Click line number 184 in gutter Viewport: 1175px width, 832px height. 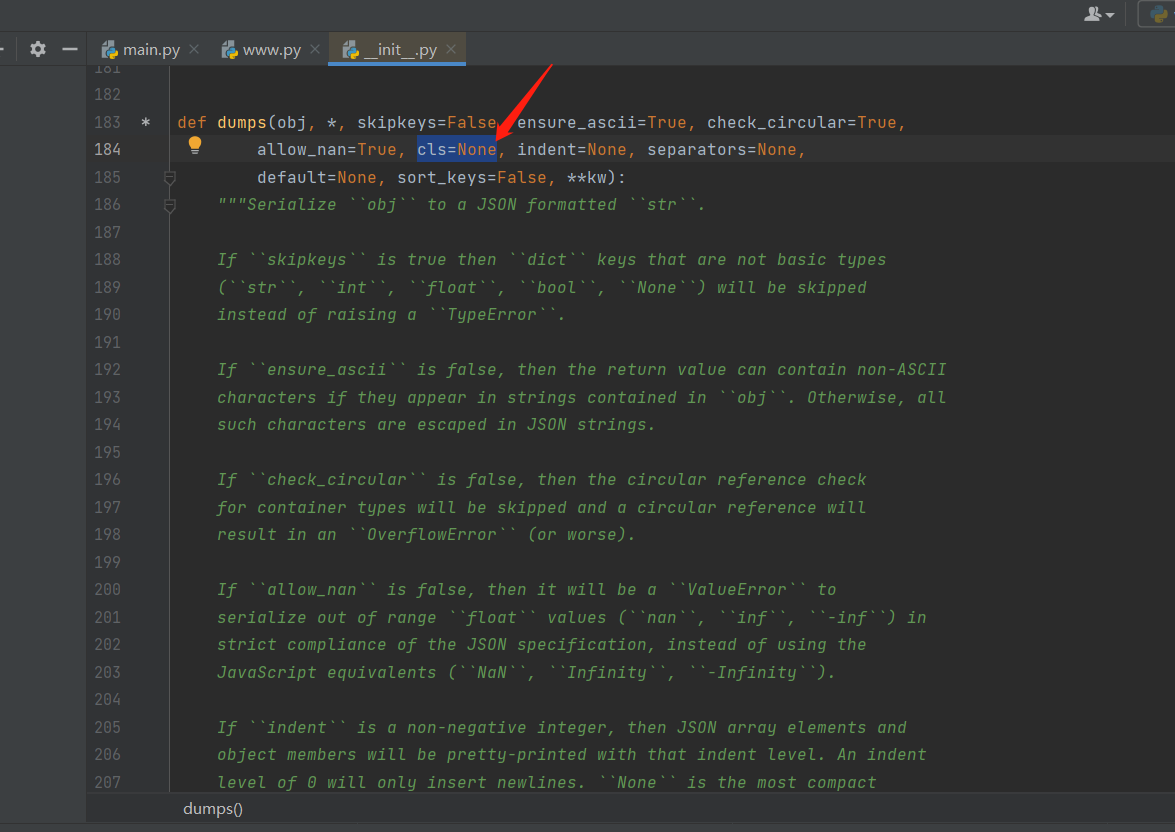[x=107, y=149]
